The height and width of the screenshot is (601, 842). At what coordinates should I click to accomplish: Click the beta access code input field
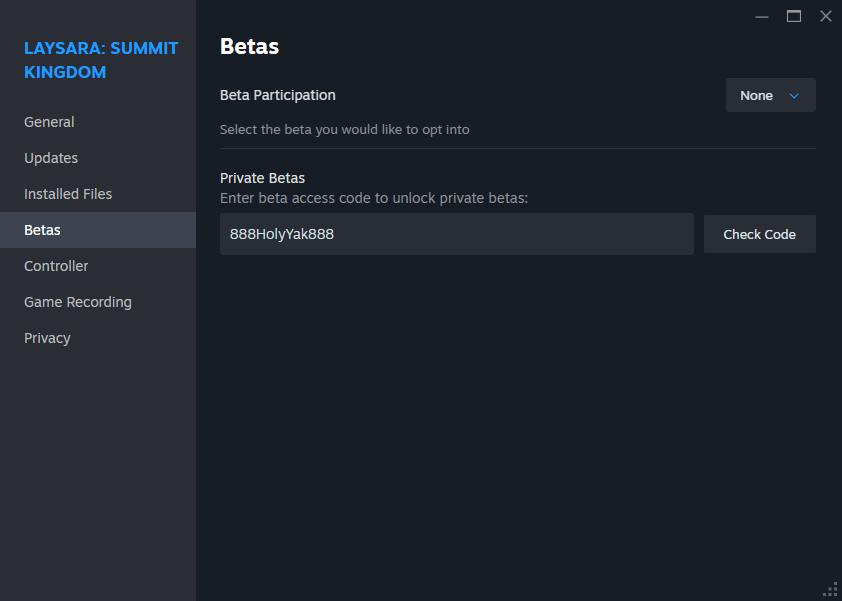[x=456, y=234]
